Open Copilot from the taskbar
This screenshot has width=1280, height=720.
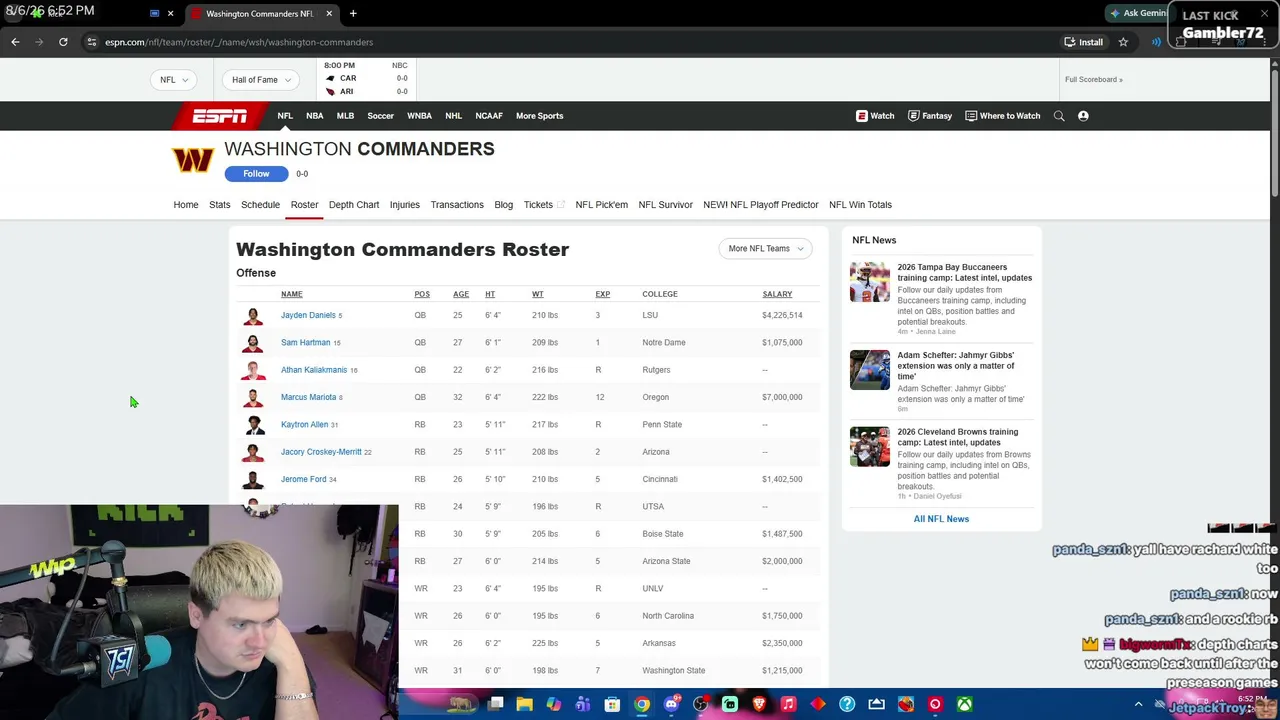click(553, 705)
